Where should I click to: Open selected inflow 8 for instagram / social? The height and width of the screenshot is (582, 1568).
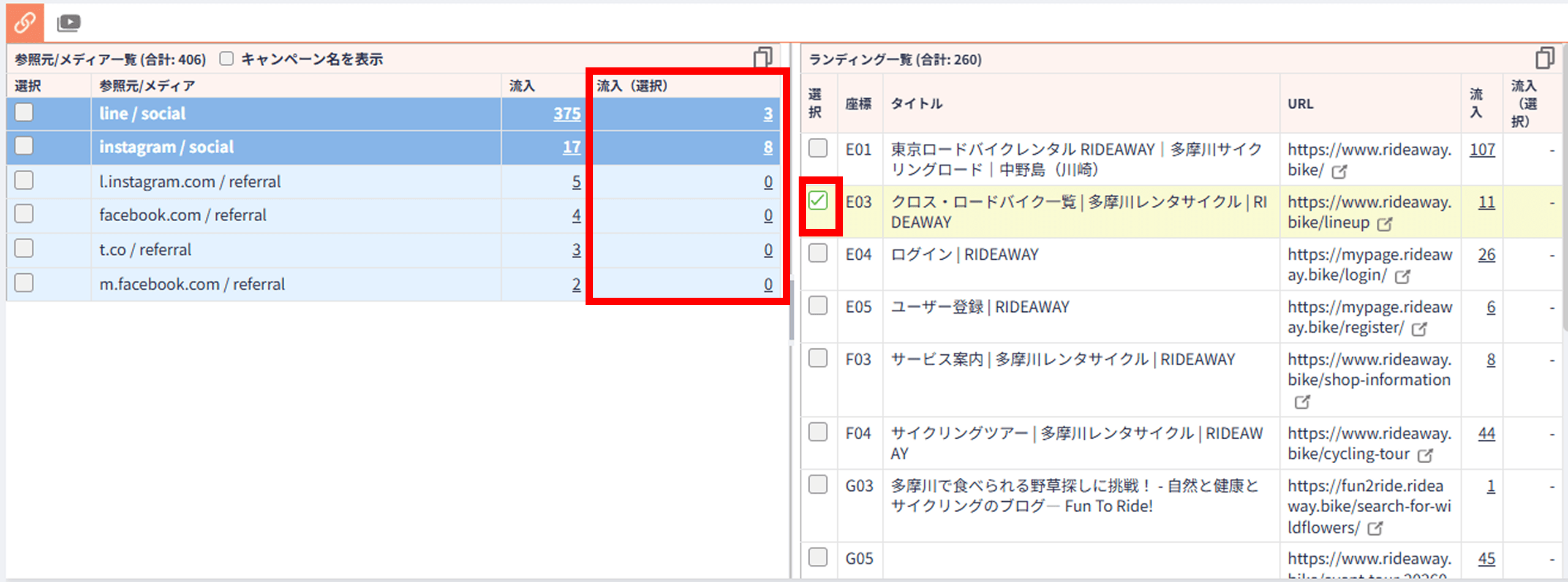tap(768, 148)
